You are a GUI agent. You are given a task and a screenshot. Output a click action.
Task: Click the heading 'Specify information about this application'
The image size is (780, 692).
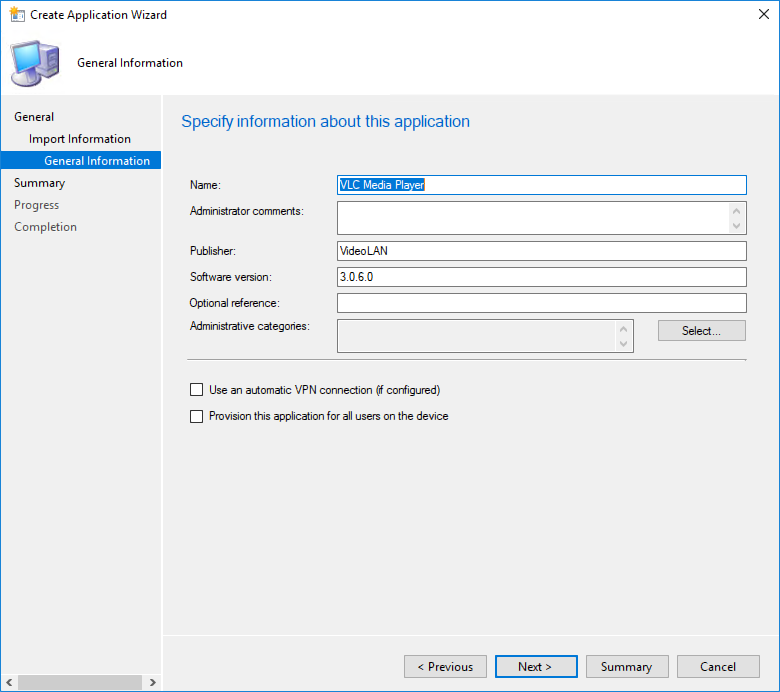point(325,121)
